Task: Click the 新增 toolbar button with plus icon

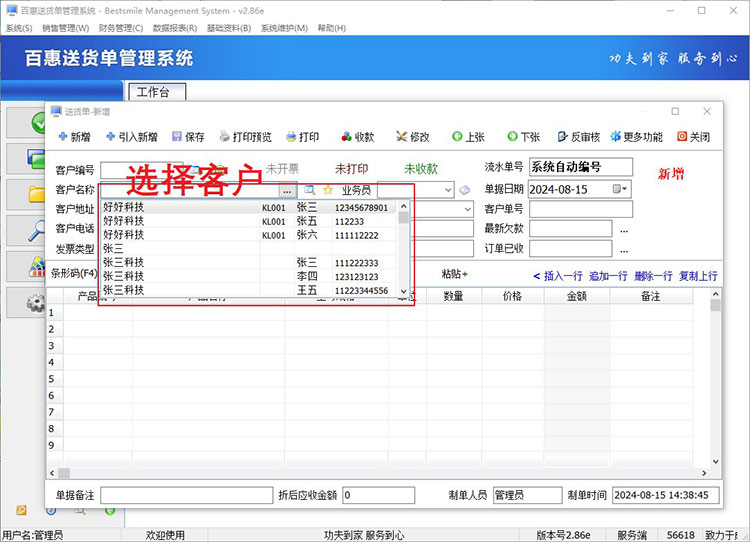Action: (x=74, y=137)
